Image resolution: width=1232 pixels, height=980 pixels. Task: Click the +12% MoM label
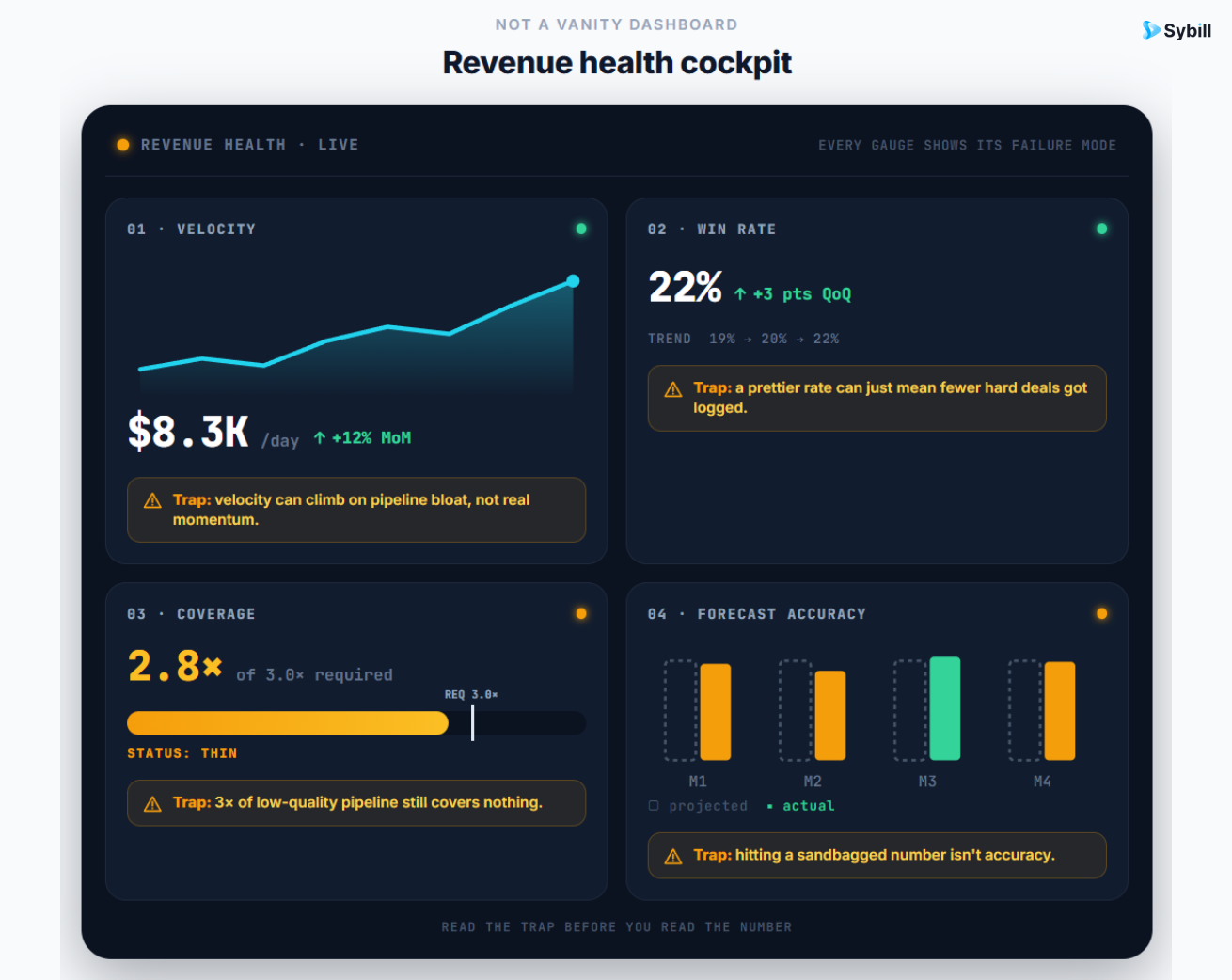(371, 437)
